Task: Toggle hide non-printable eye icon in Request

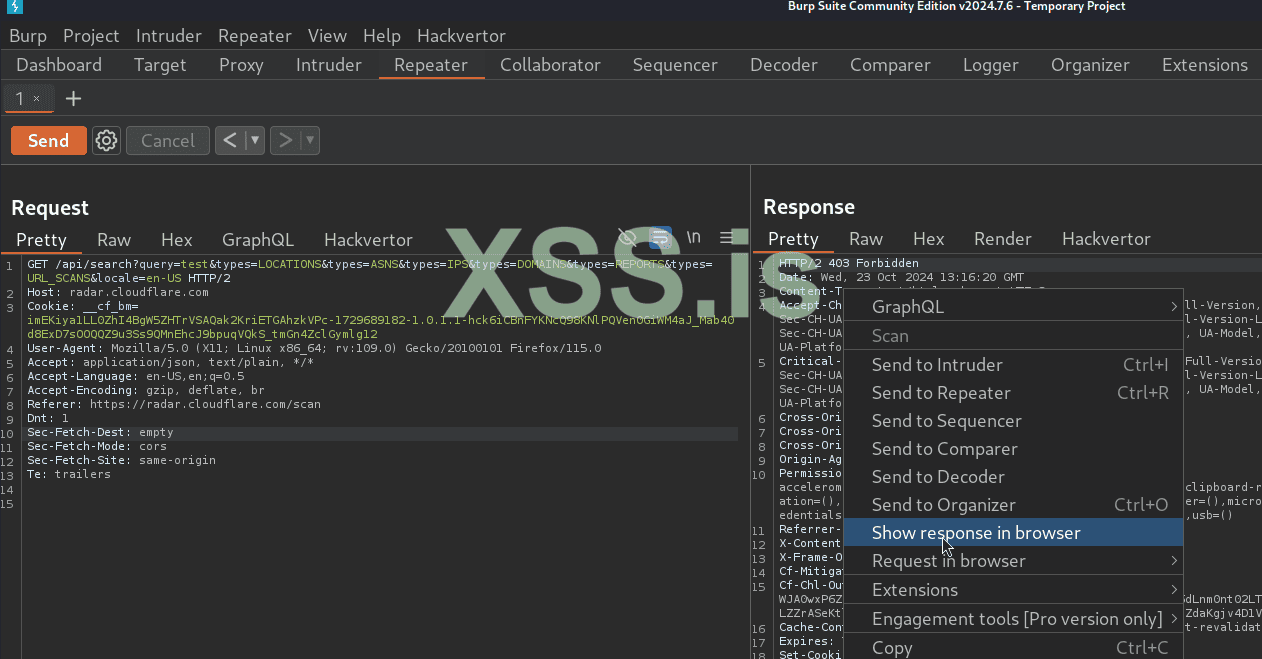Action: (x=627, y=238)
